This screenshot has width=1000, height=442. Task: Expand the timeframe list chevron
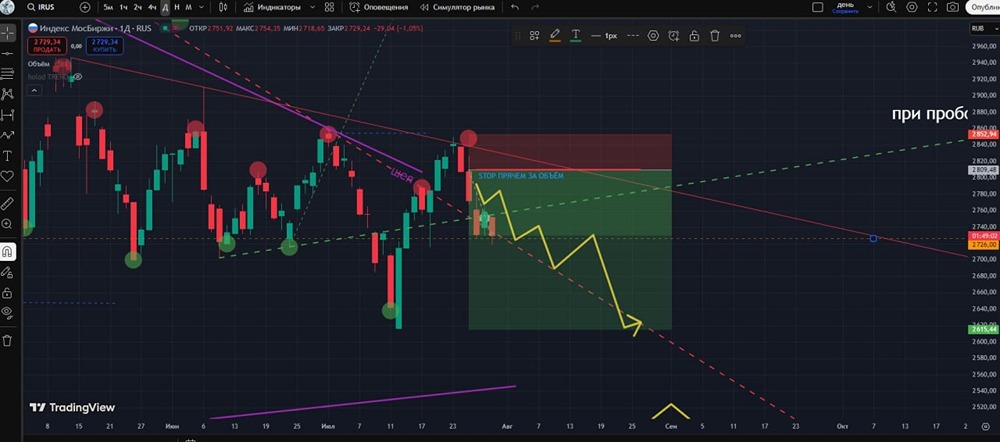[x=202, y=8]
